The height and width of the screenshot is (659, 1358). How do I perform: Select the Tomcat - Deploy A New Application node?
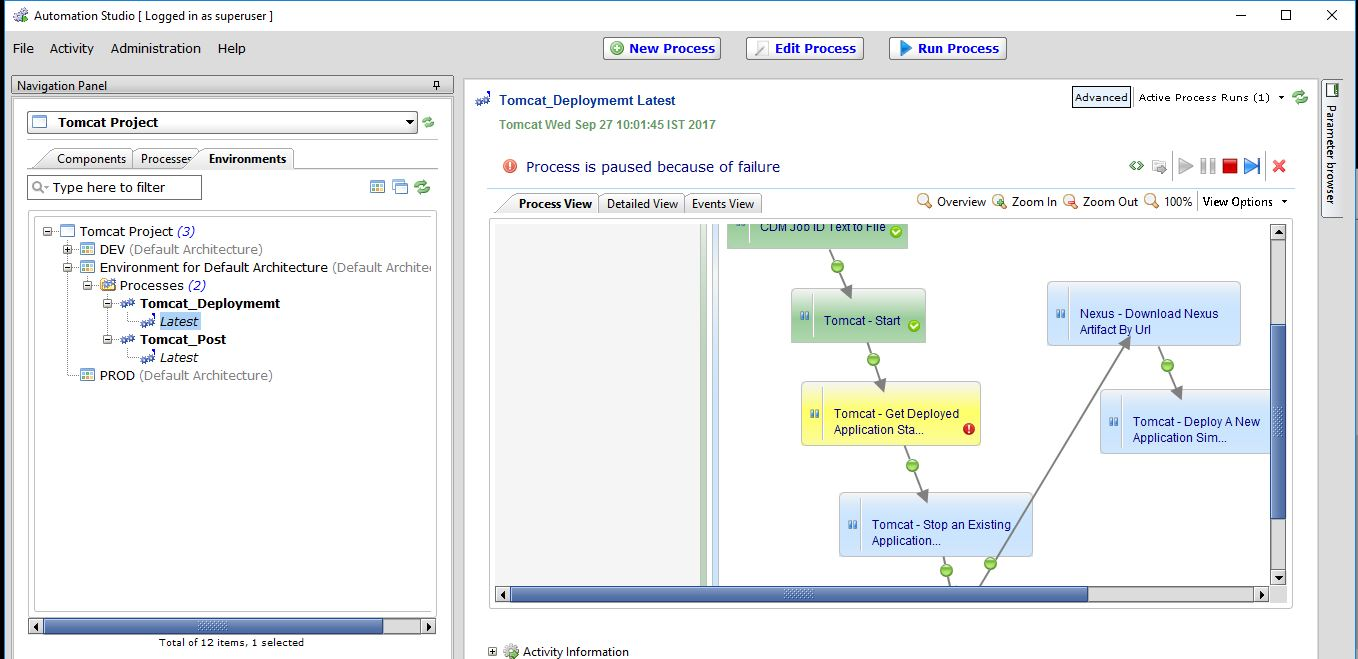pyautogui.click(x=1186, y=422)
